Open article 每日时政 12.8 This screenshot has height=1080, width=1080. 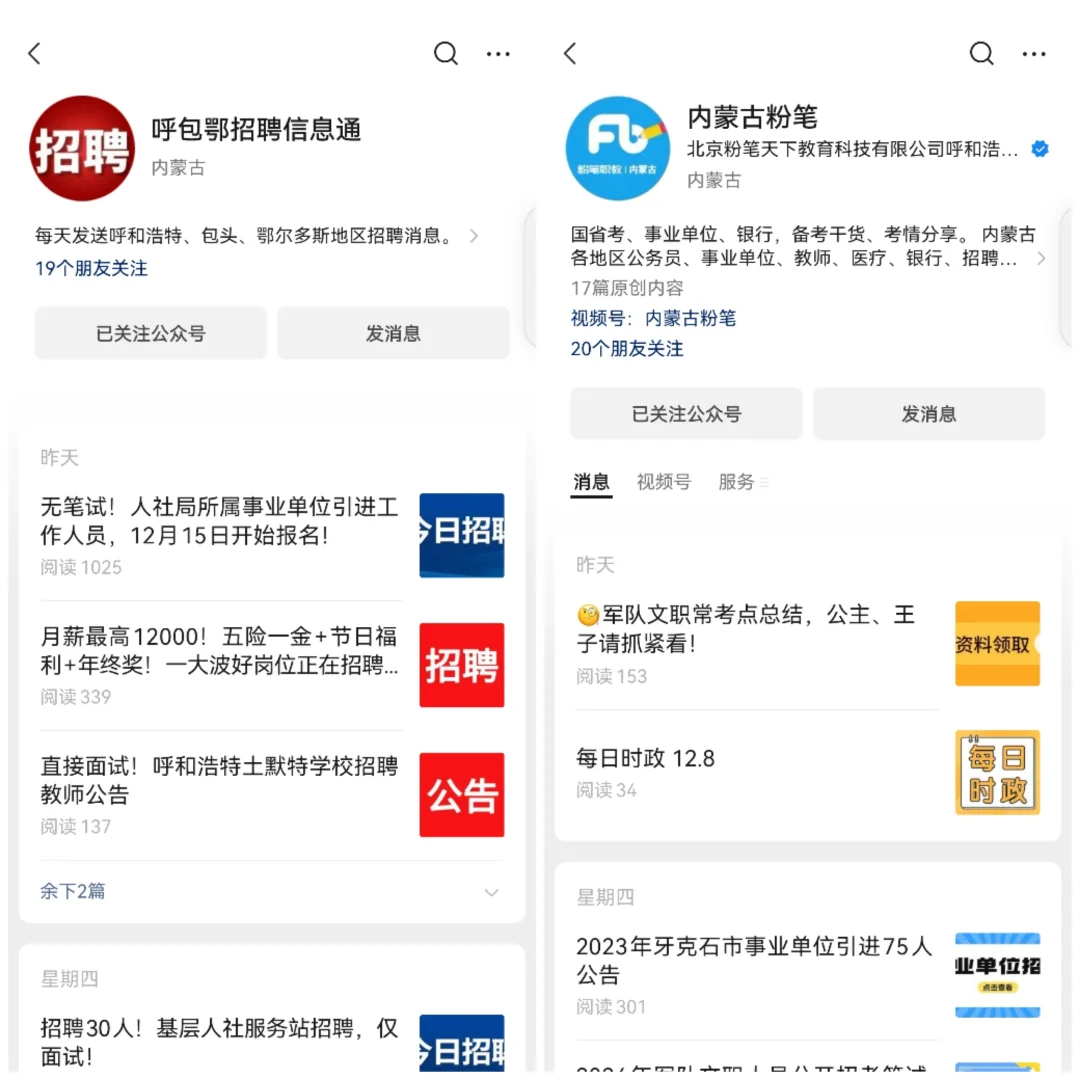pos(645,758)
